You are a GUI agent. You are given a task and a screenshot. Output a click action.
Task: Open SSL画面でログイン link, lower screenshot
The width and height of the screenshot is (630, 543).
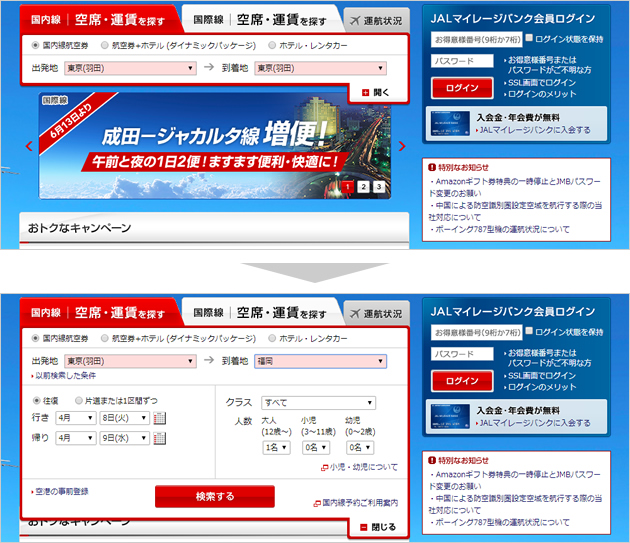coord(540,376)
